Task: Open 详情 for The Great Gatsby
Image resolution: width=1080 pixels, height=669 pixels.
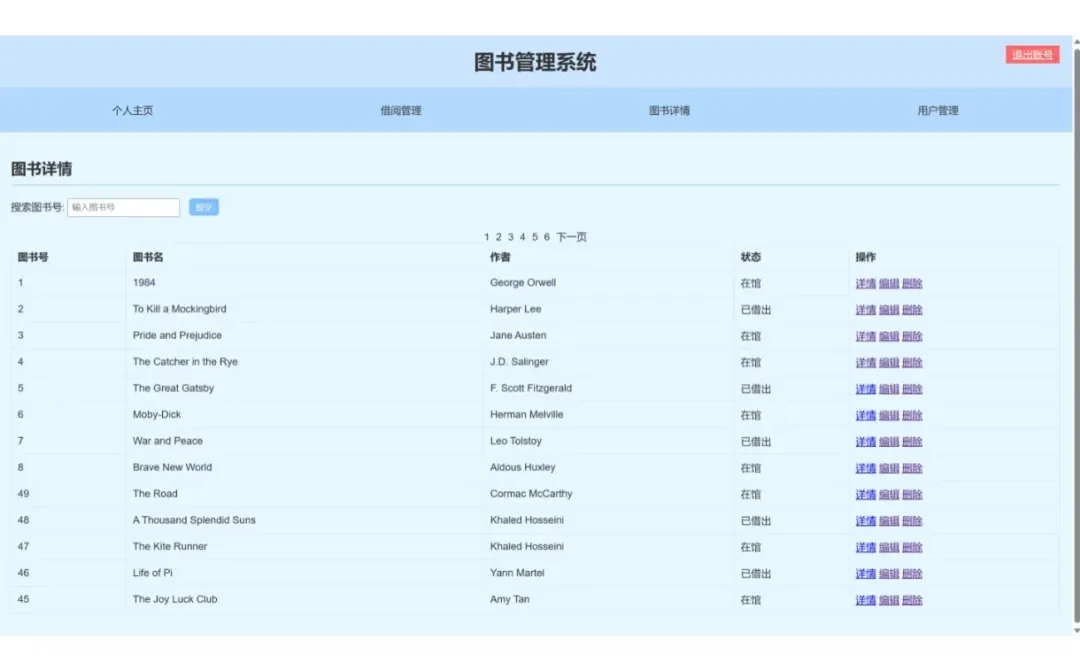Action: (x=864, y=388)
